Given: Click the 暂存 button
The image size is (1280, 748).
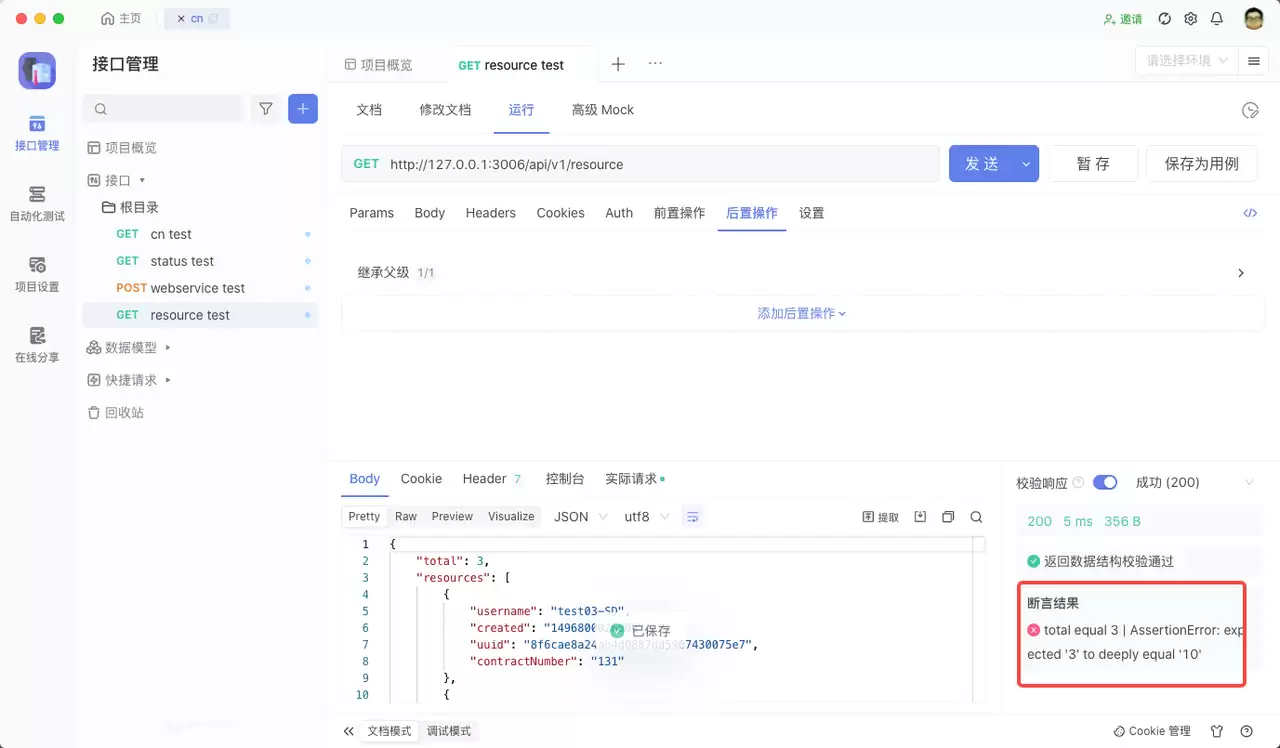Looking at the screenshot, I should (x=1093, y=164).
